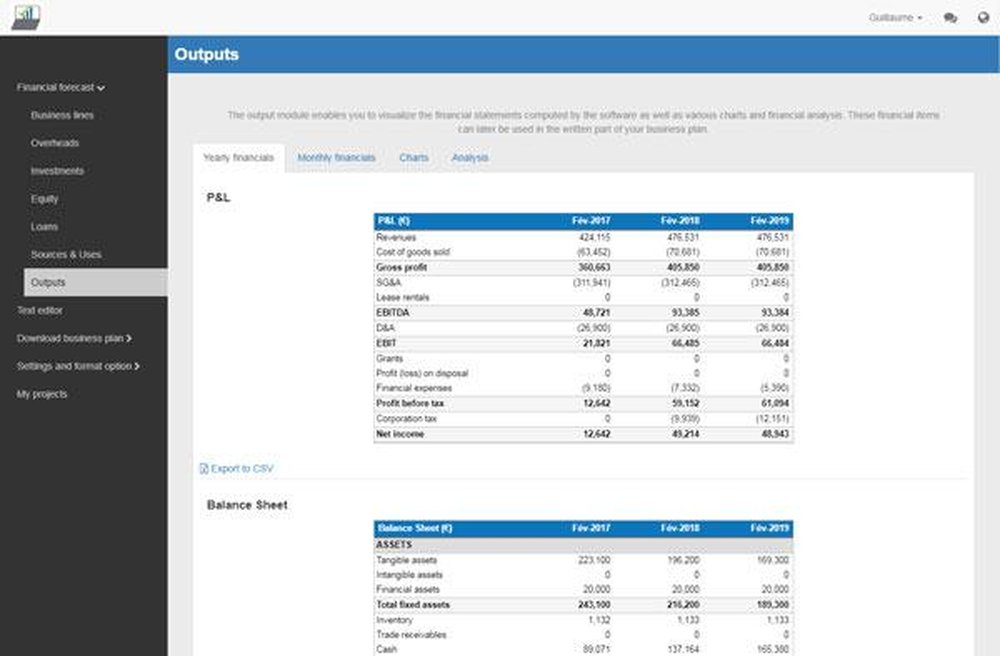This screenshot has width=1000, height=656.
Task: Click the Lease rentals row label
Action: [x=403, y=297]
